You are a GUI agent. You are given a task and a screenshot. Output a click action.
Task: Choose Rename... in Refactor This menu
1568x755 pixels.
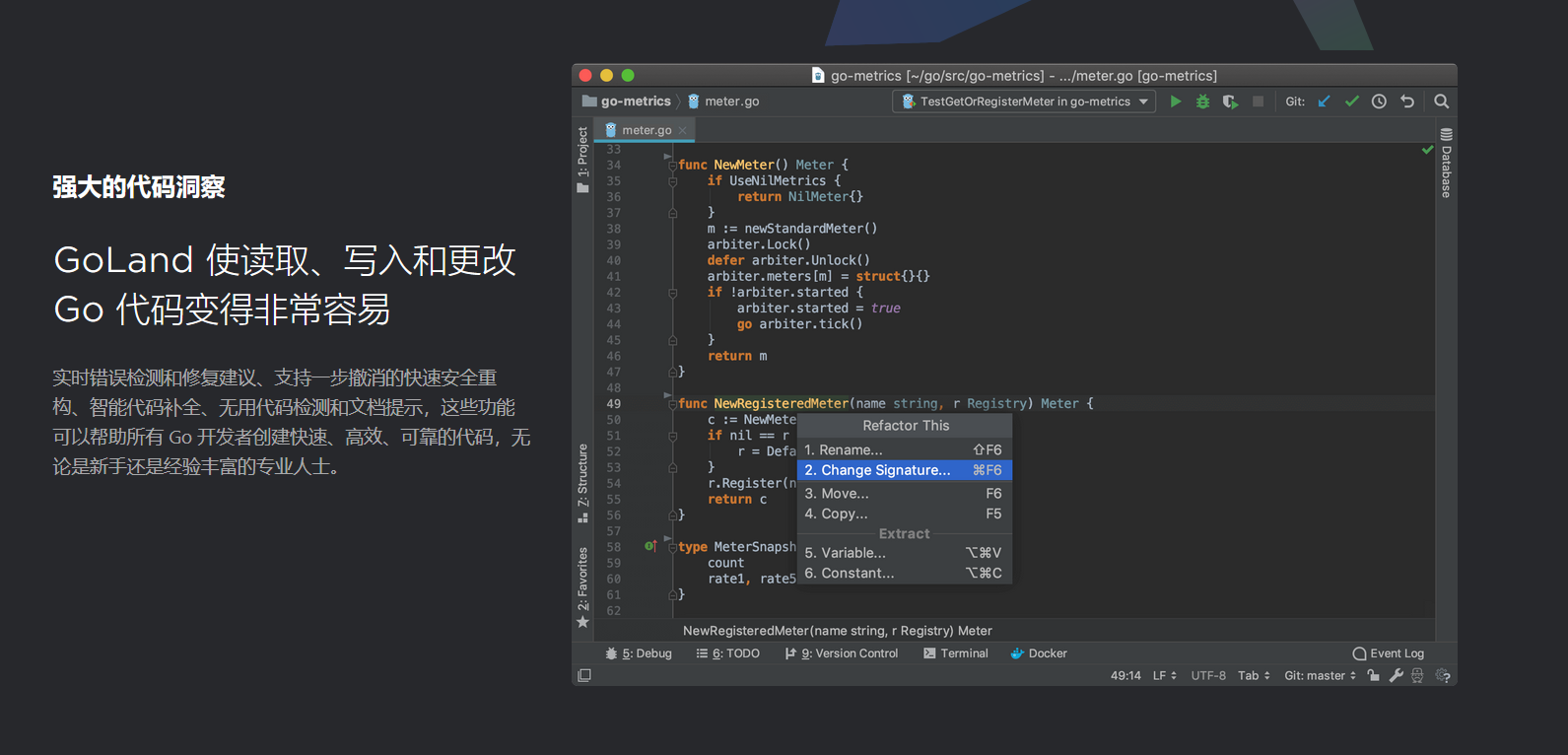click(x=904, y=449)
